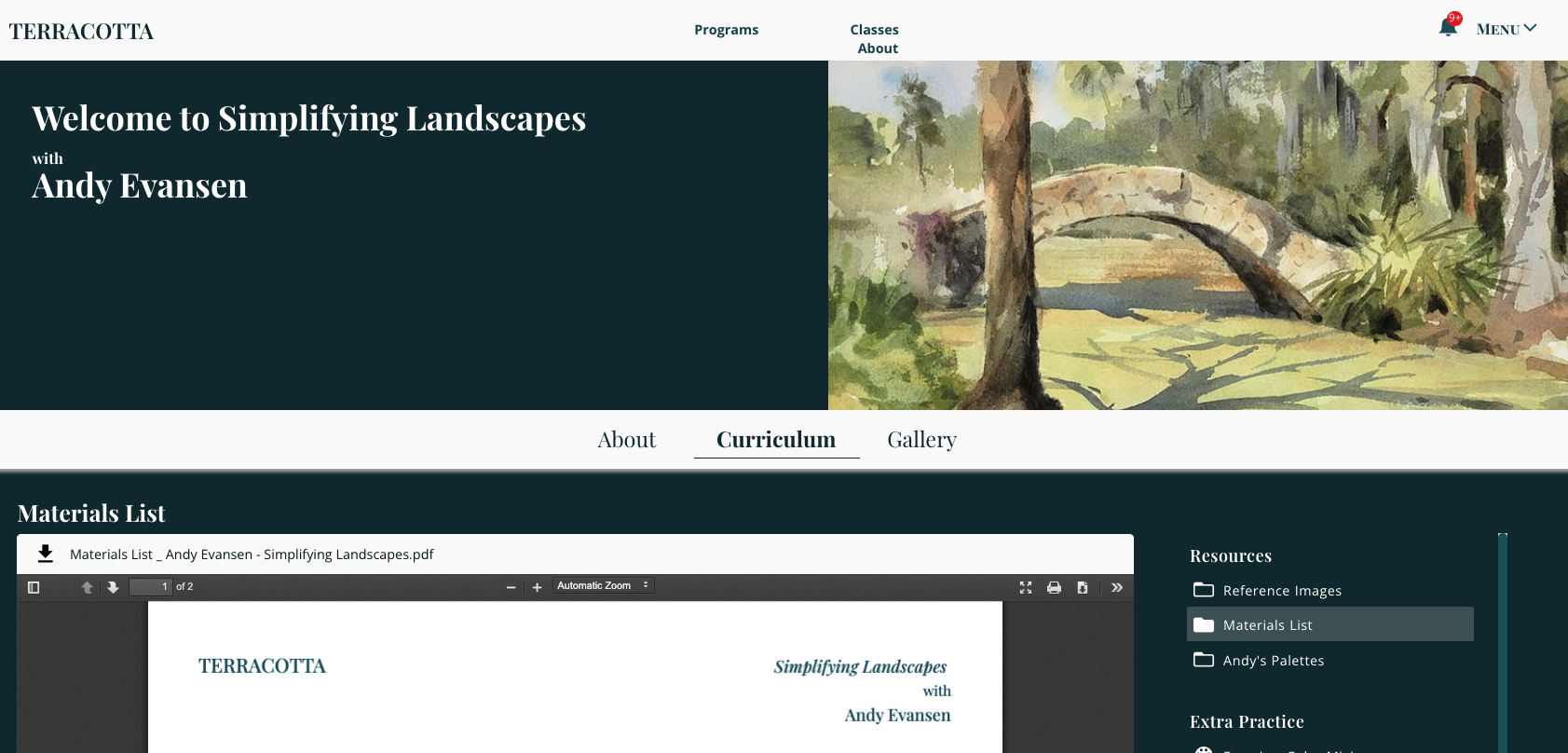The image size is (1568, 753).
Task: Switch PDF to presentation mode
Action: [x=1026, y=587]
